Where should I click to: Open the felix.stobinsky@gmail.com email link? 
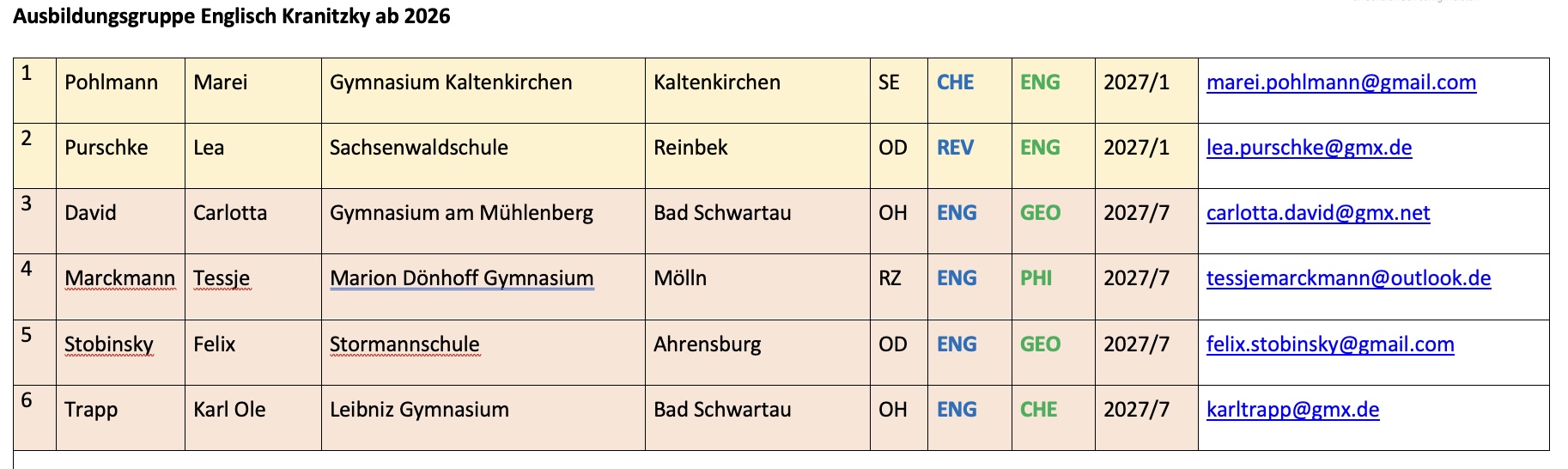point(1329,344)
